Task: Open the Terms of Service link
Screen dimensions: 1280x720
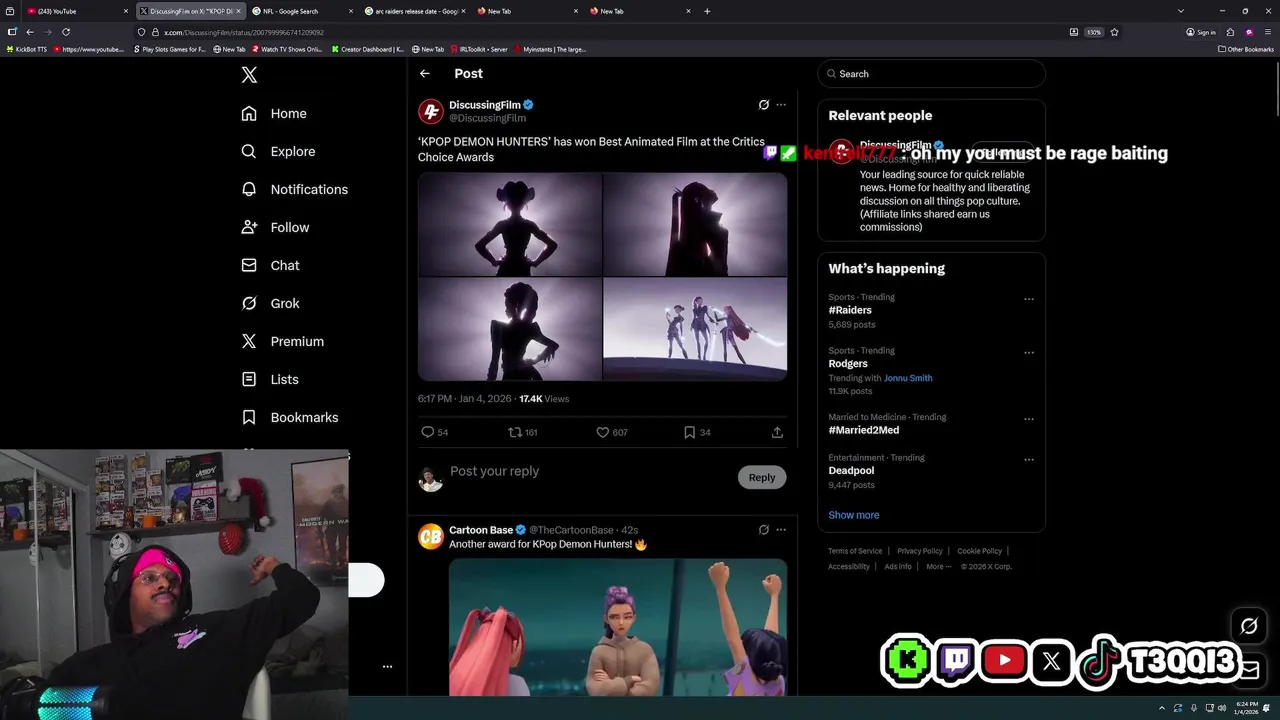Action: point(855,551)
